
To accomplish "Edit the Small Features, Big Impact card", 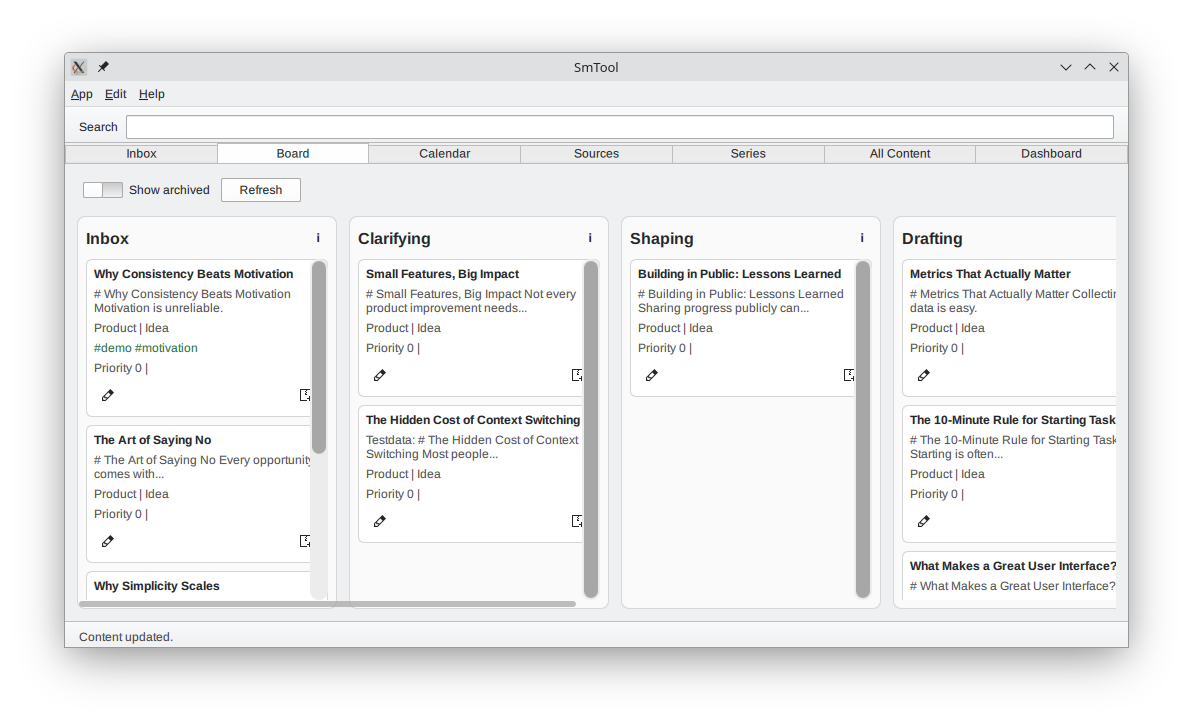I will [380, 376].
